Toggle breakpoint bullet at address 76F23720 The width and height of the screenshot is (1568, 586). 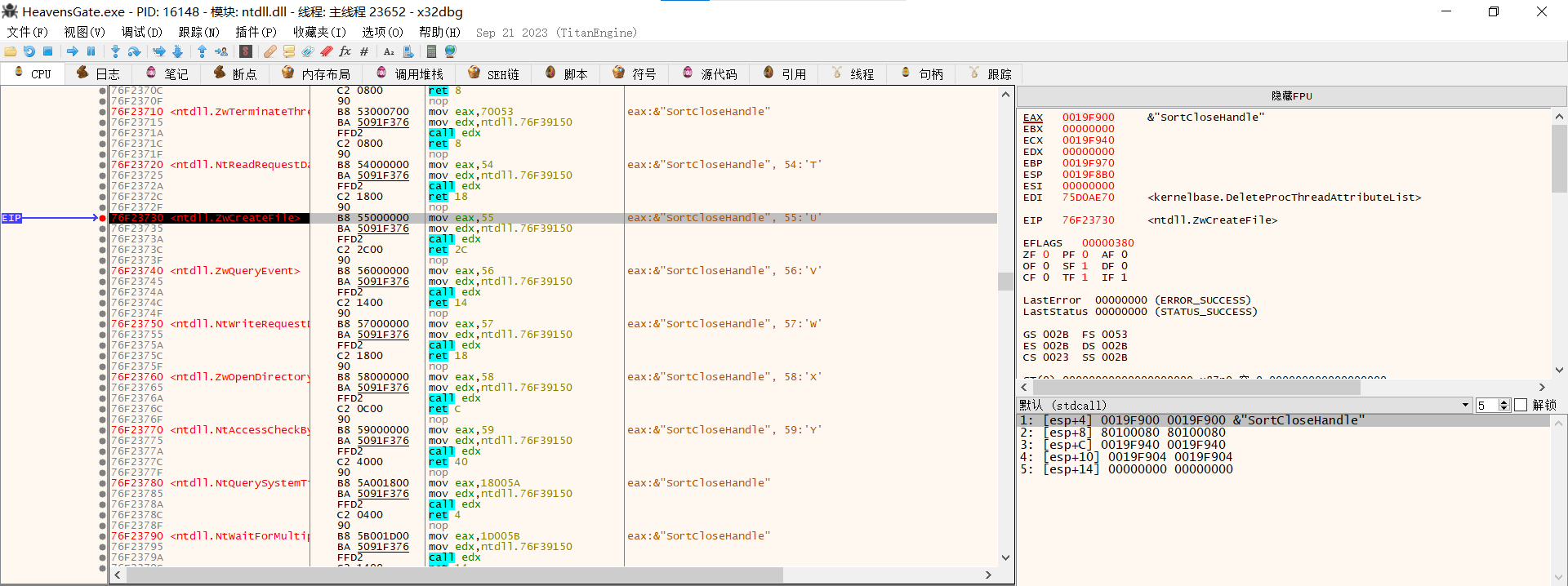point(103,165)
